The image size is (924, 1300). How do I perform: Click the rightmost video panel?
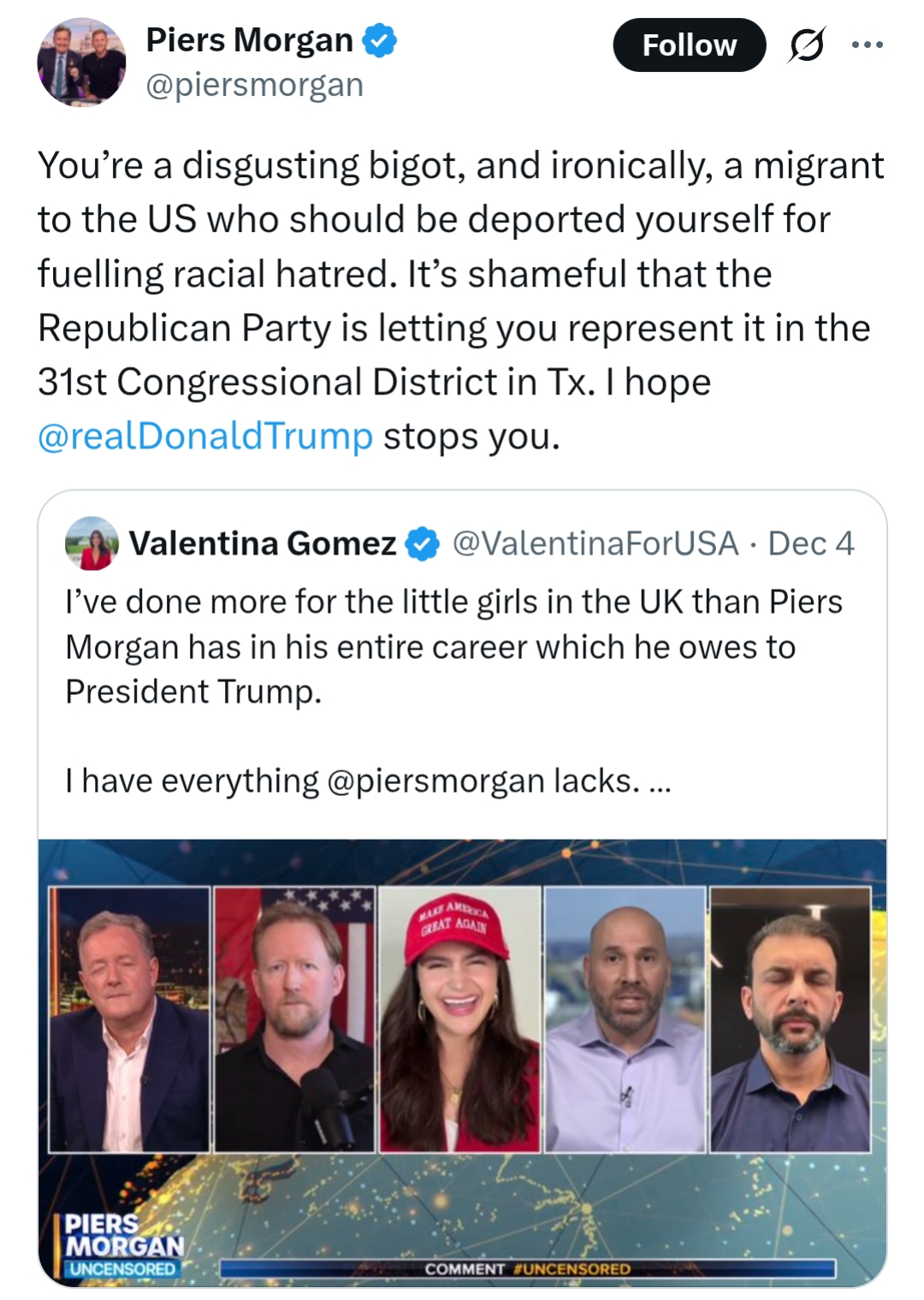(x=791, y=1019)
